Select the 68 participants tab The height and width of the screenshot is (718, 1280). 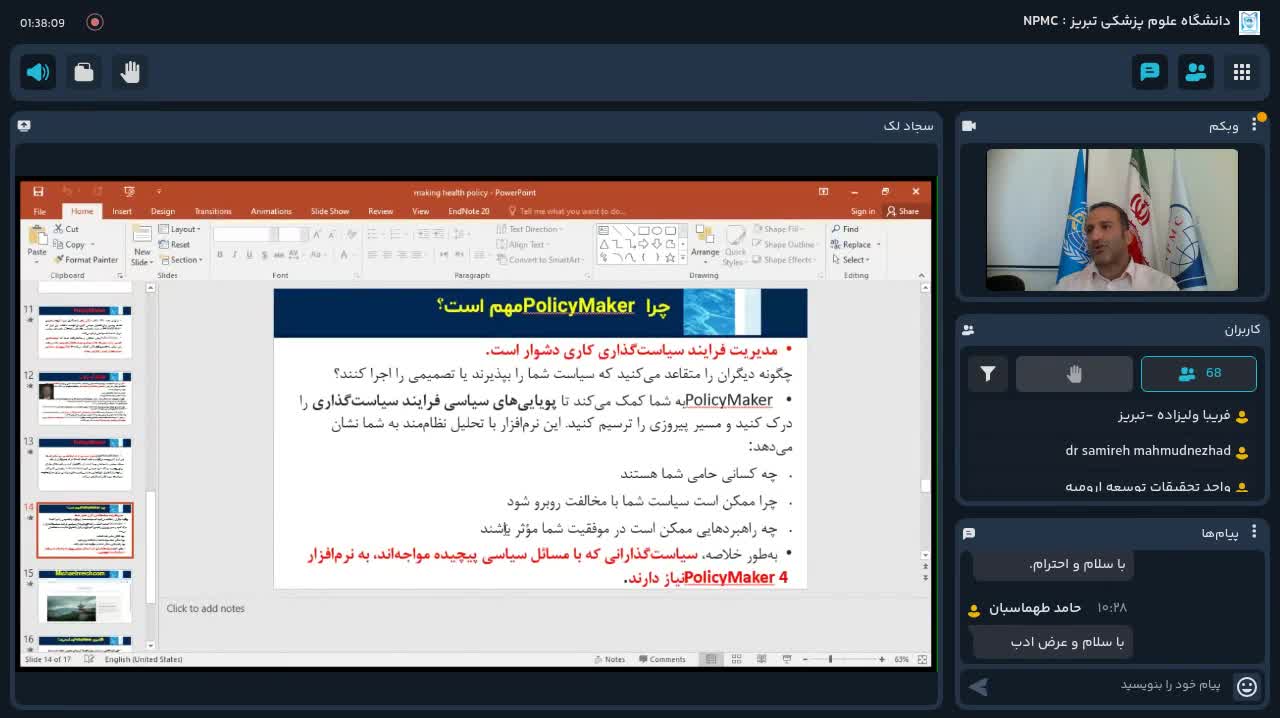1199,374
